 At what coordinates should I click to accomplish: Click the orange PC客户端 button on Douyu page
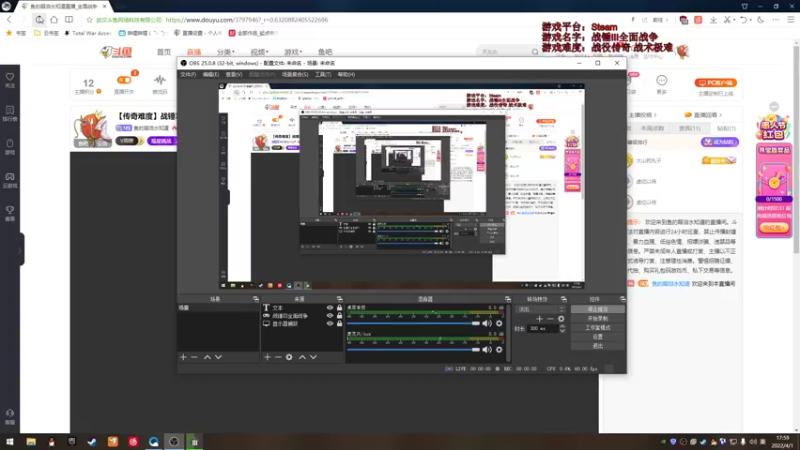coord(715,83)
